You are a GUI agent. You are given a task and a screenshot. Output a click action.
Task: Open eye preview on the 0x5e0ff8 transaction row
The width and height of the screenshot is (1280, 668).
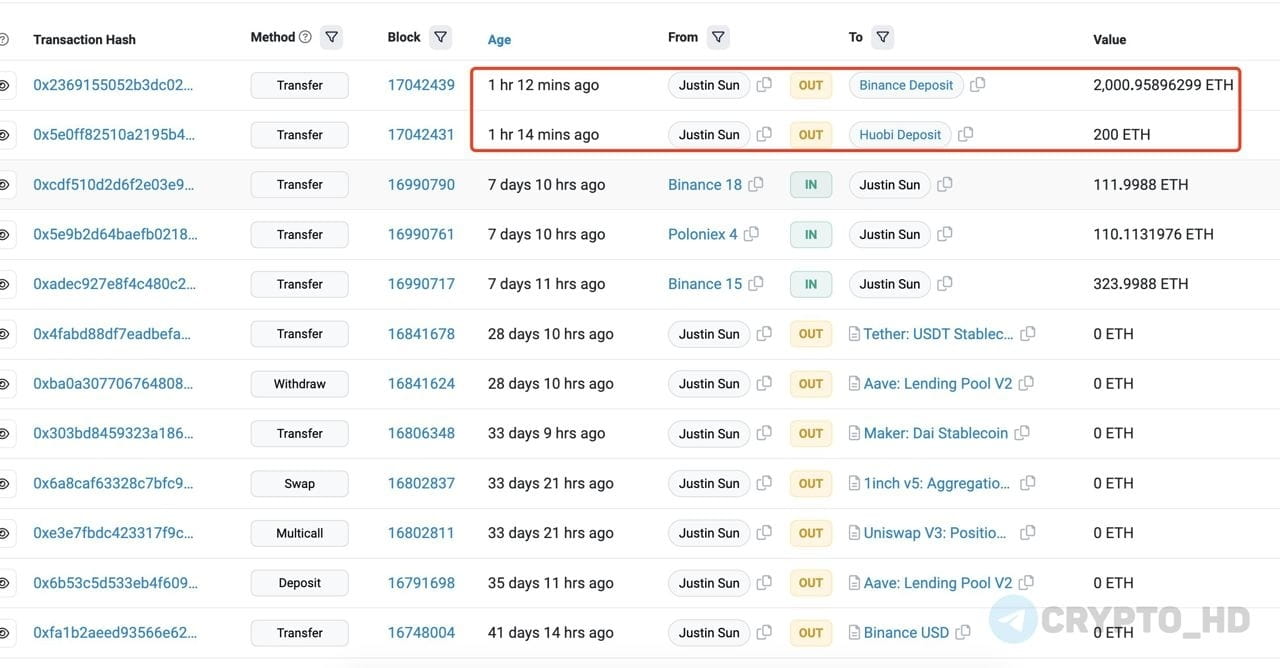pyautogui.click(x=5, y=134)
